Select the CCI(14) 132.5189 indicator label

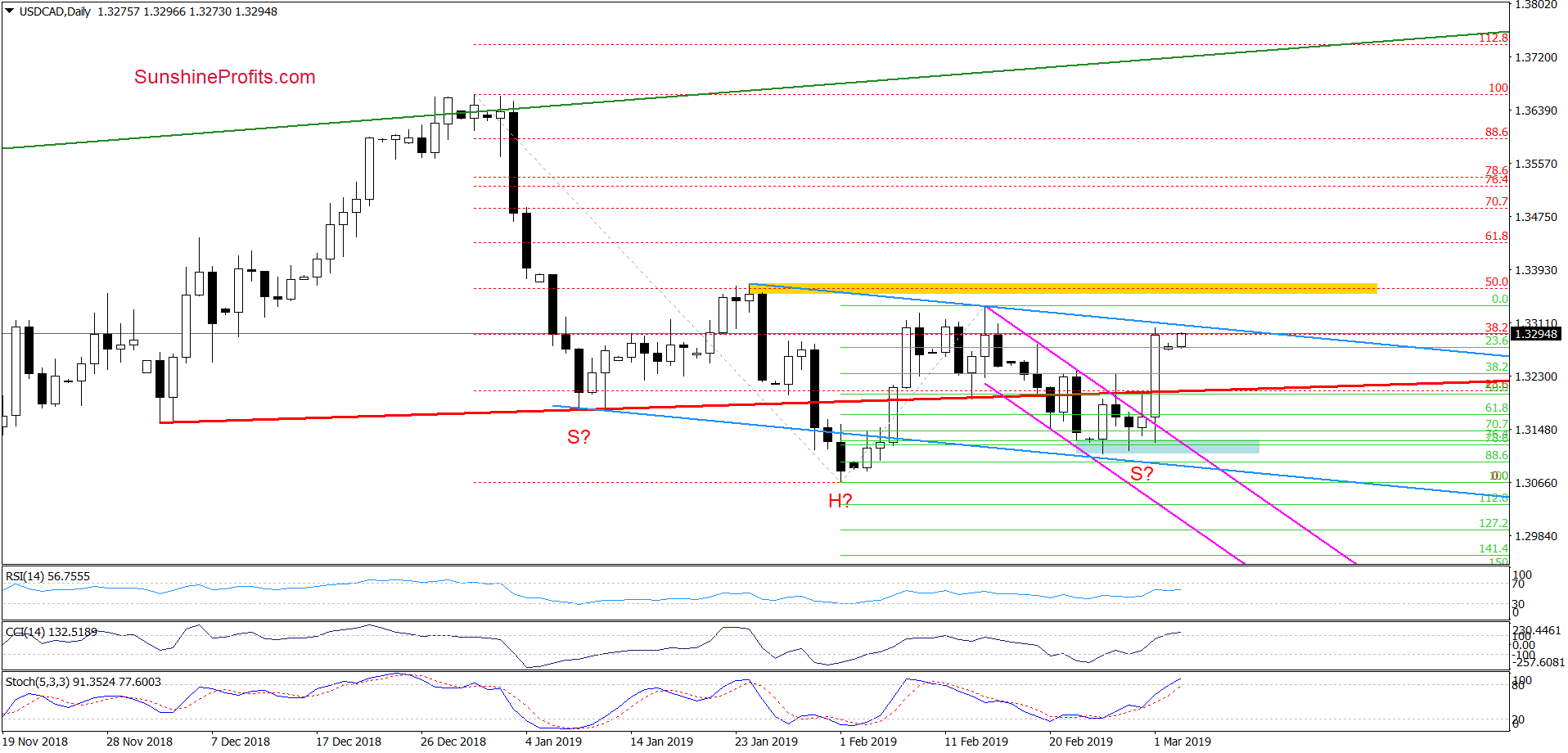pos(52,632)
